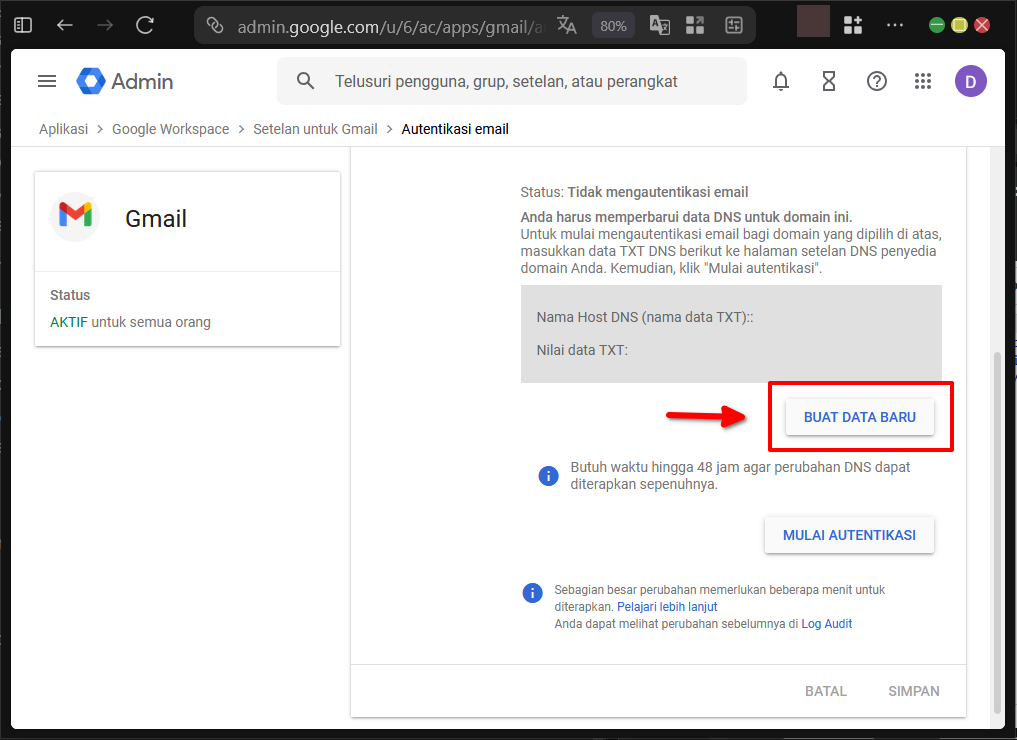
Task: Open the Google apps launcher grid
Action: click(x=923, y=81)
